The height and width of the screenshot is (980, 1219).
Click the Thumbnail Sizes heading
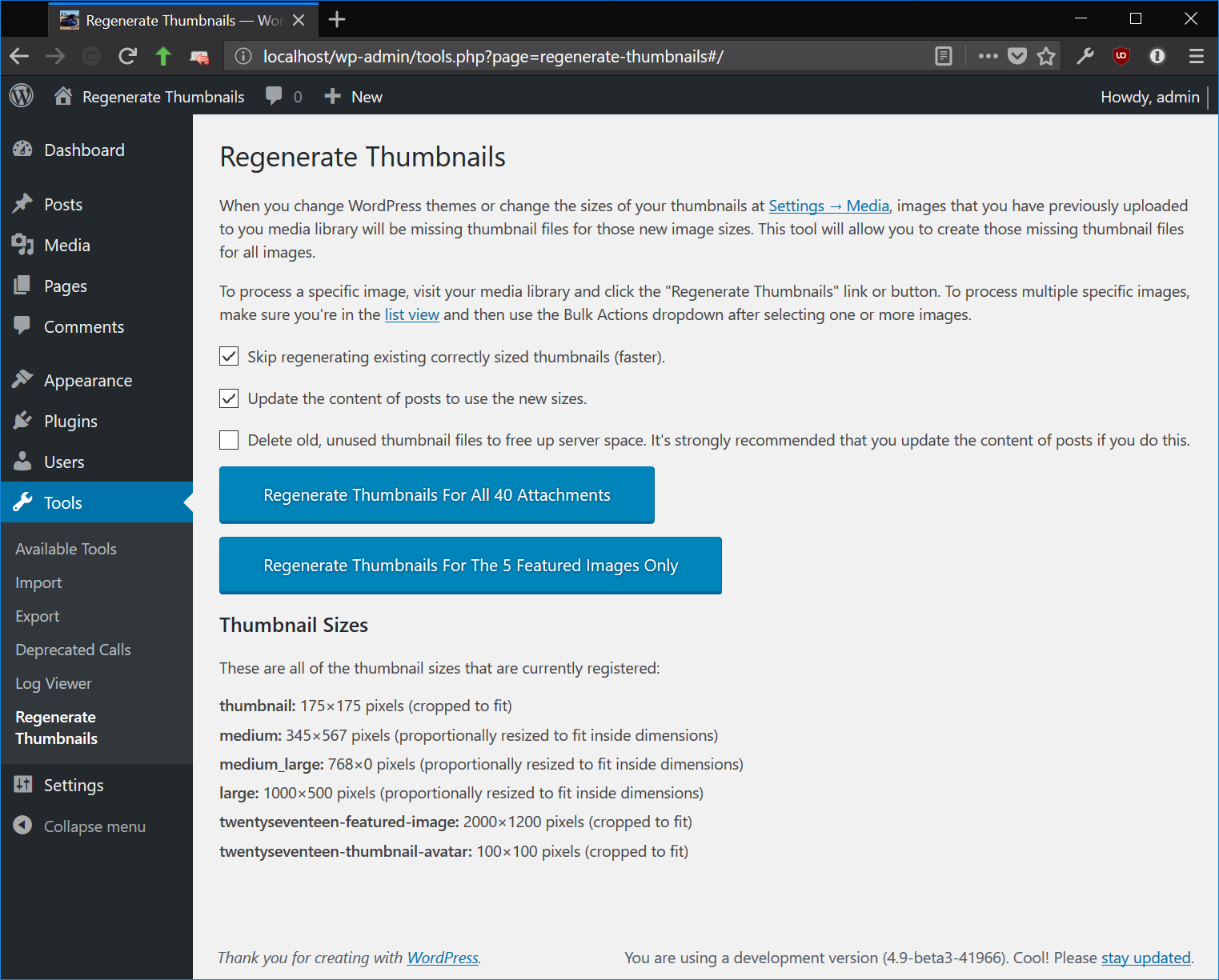294,625
